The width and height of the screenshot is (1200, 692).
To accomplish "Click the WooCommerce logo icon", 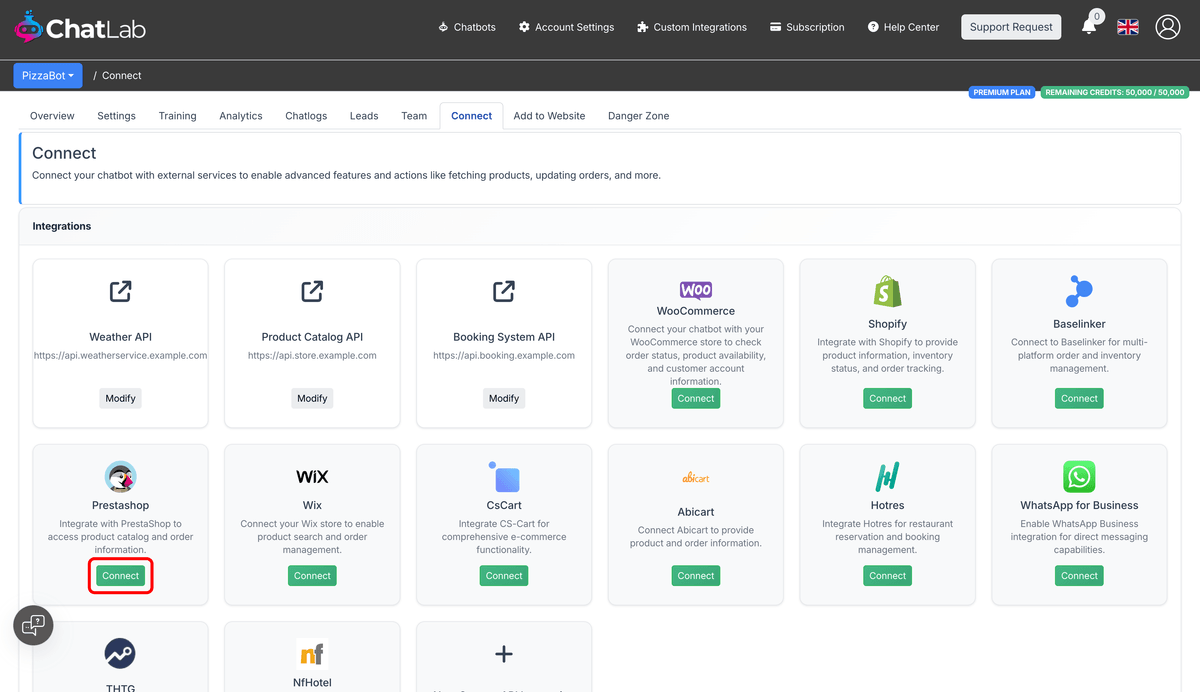I will (x=695, y=291).
